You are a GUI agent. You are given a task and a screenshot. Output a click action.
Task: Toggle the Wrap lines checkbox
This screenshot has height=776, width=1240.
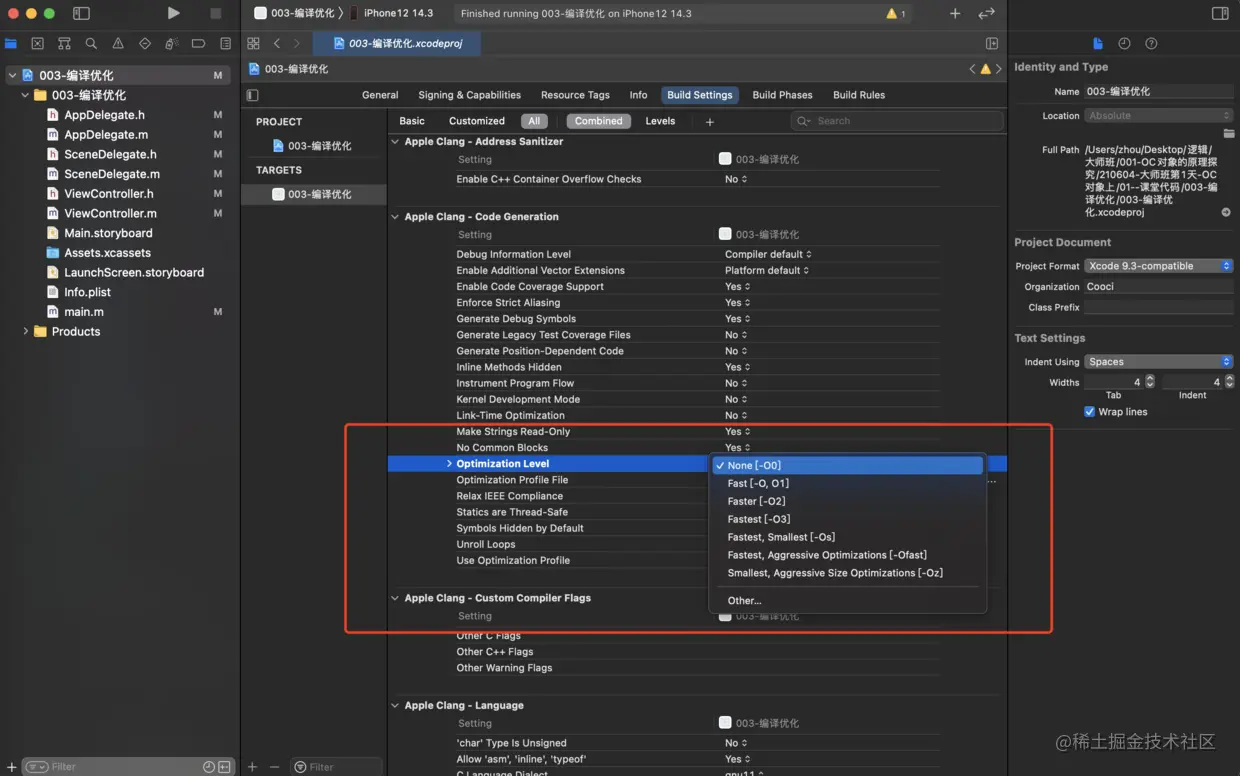[x=1089, y=412]
